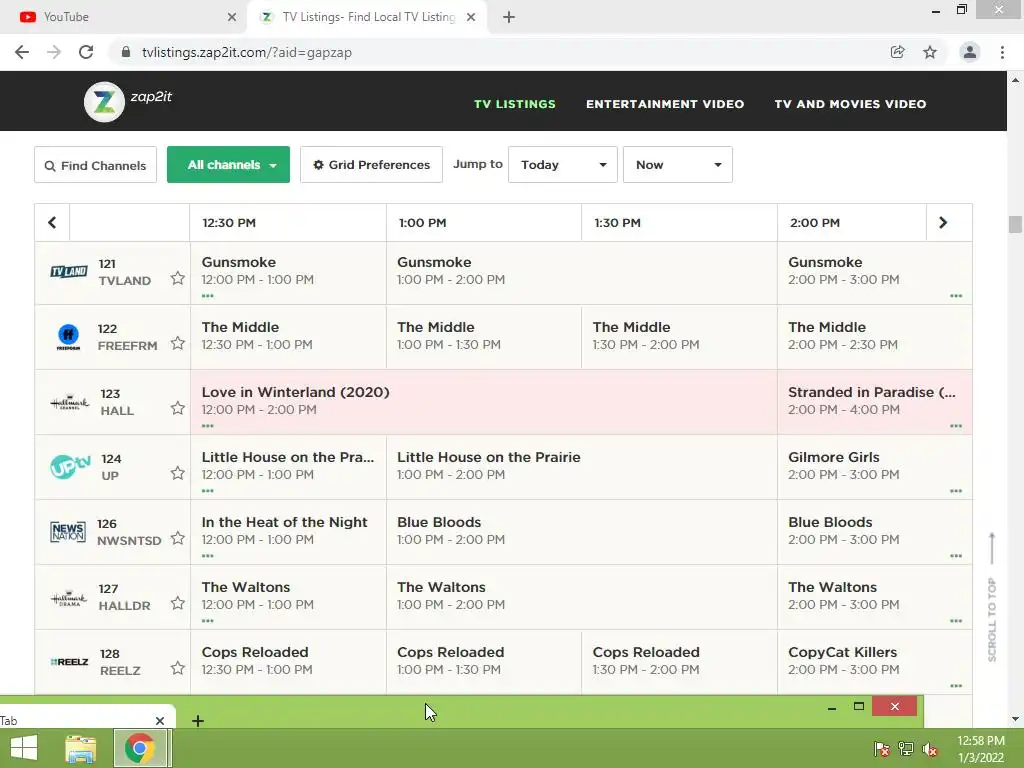Favorite the FREEFRM channel with its star

178,344
